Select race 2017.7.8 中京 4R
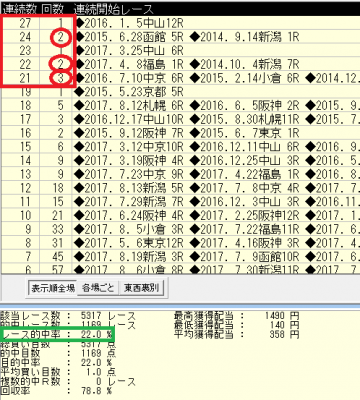 245,188
